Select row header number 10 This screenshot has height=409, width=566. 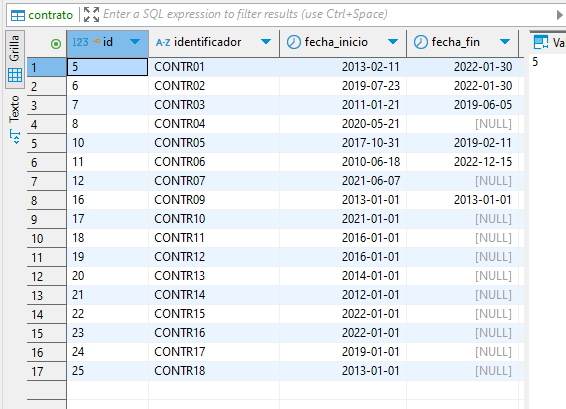47,238
